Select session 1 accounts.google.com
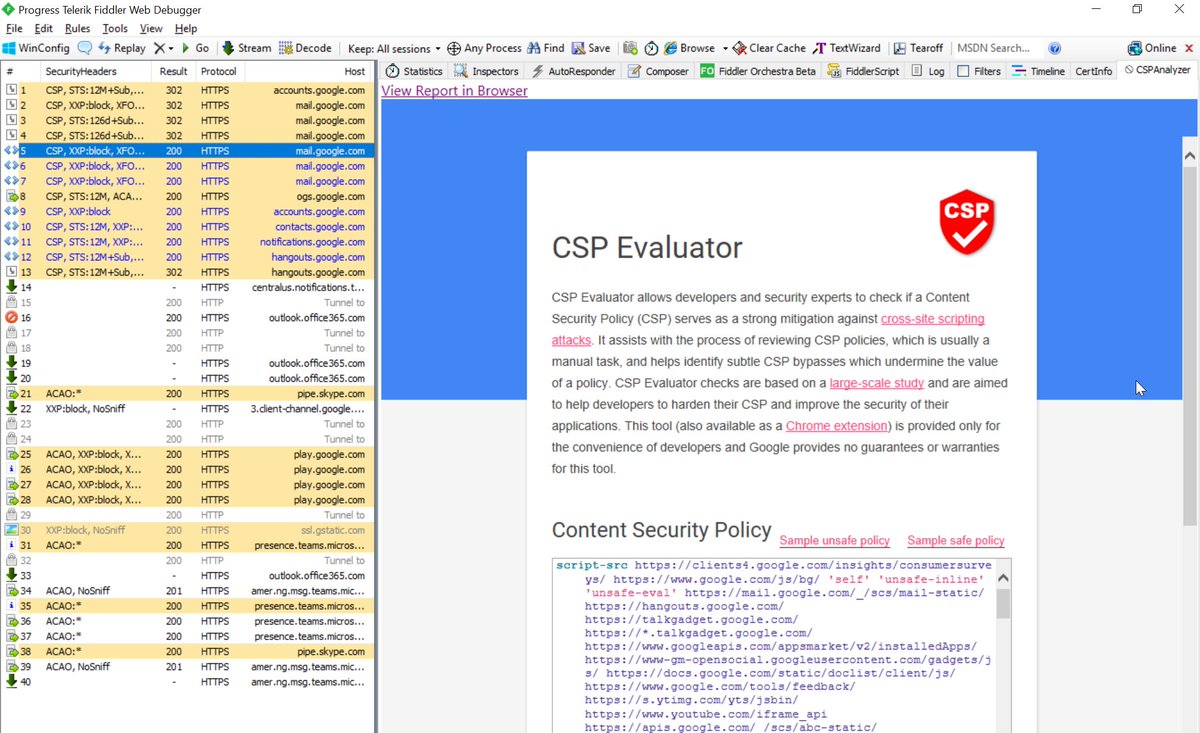 coord(187,90)
